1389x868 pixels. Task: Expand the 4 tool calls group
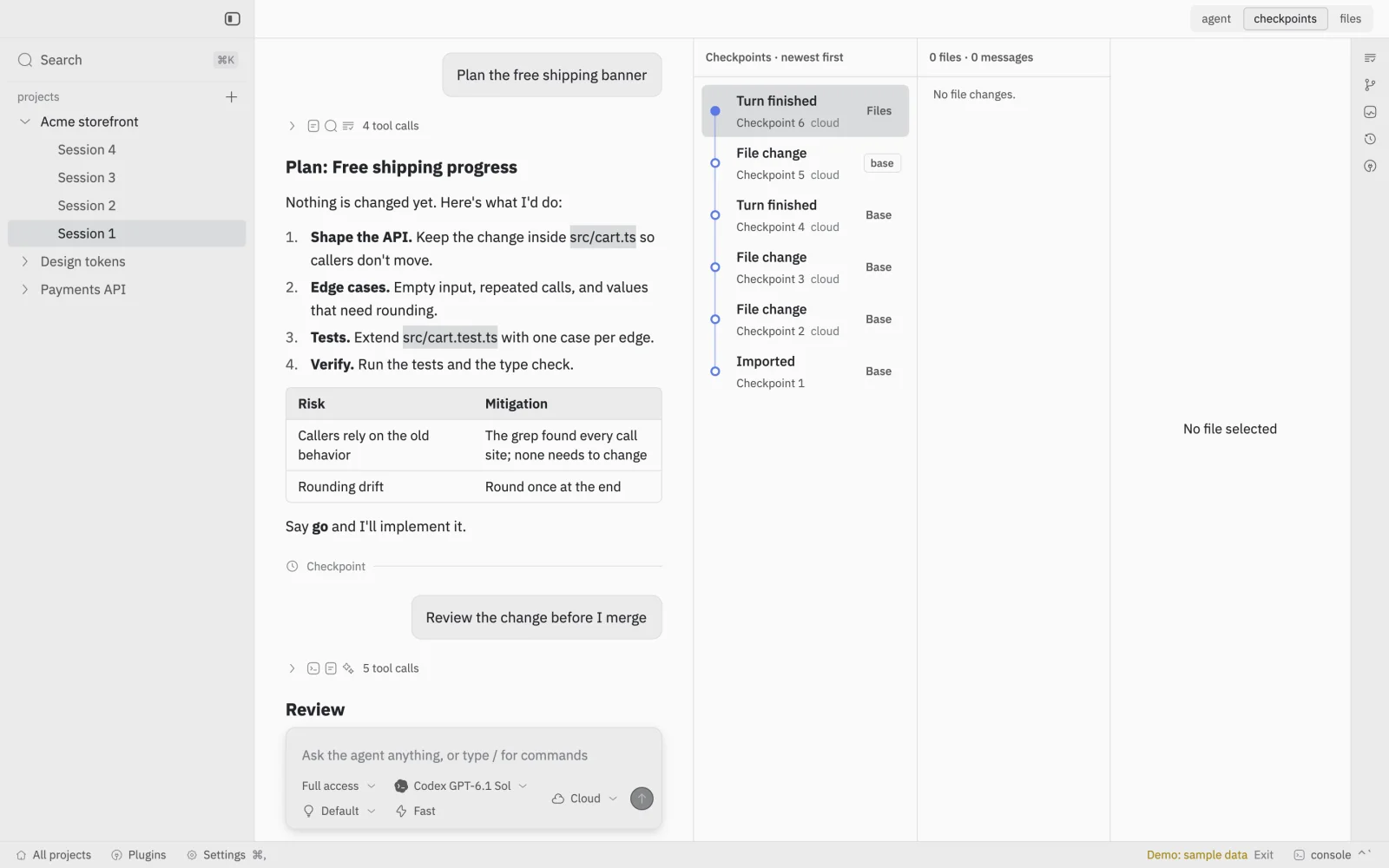[x=353, y=126]
